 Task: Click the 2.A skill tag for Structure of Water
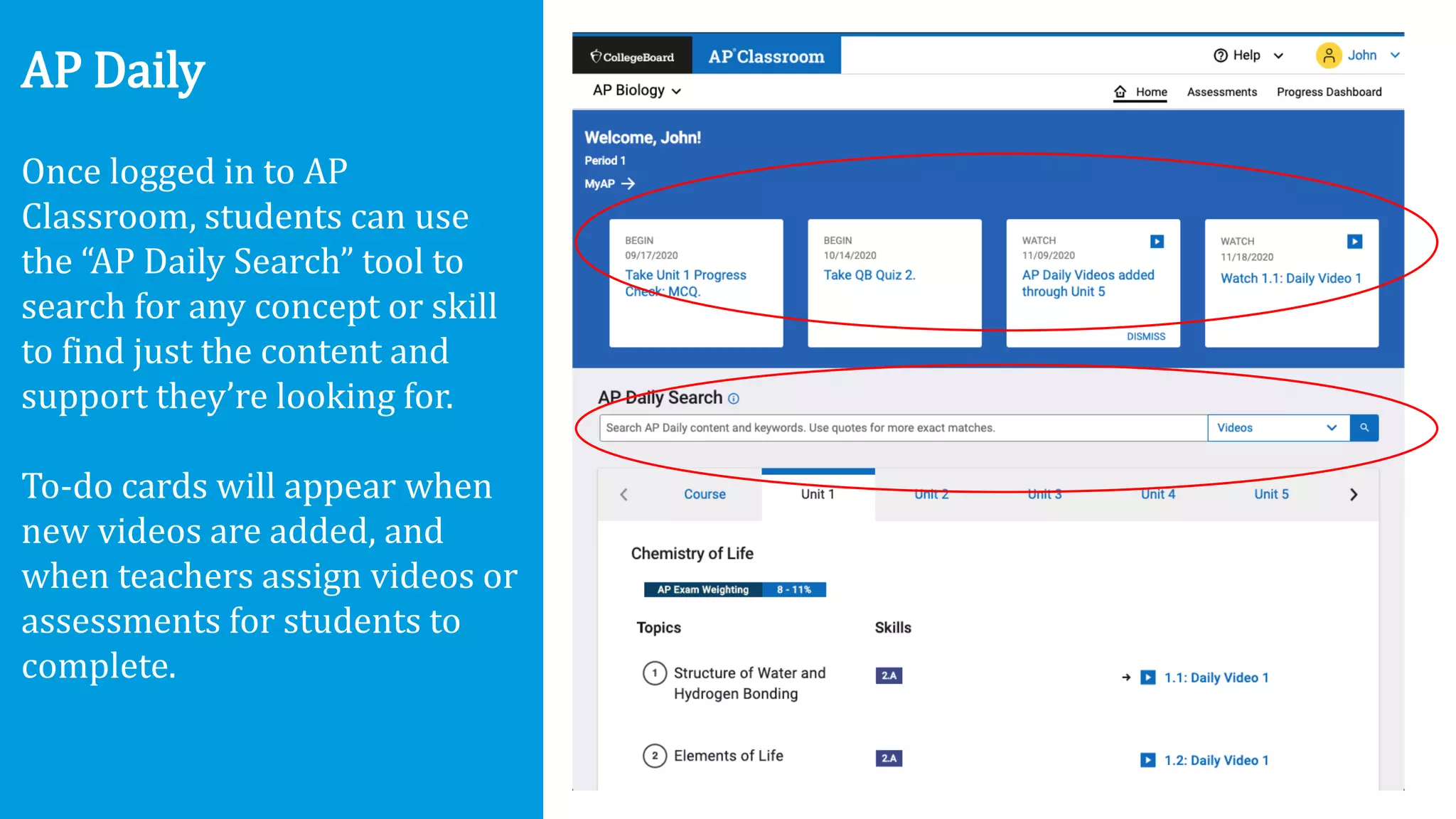889,675
